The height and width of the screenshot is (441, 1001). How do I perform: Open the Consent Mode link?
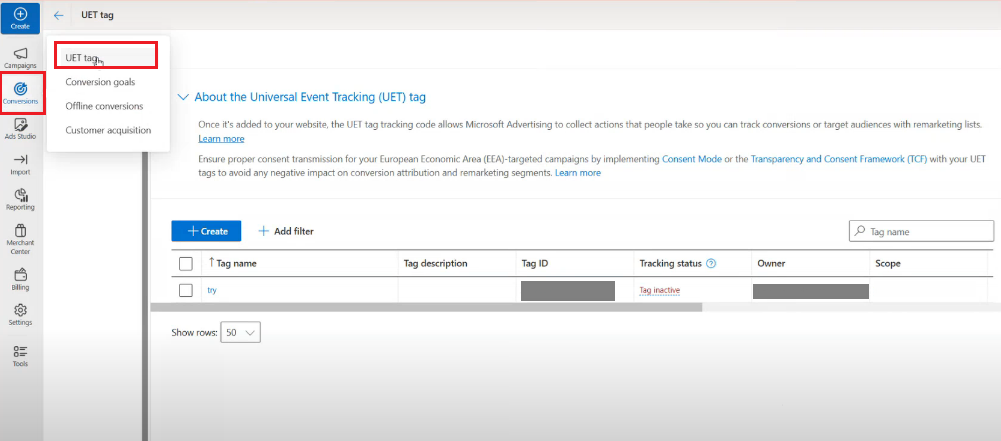692,159
